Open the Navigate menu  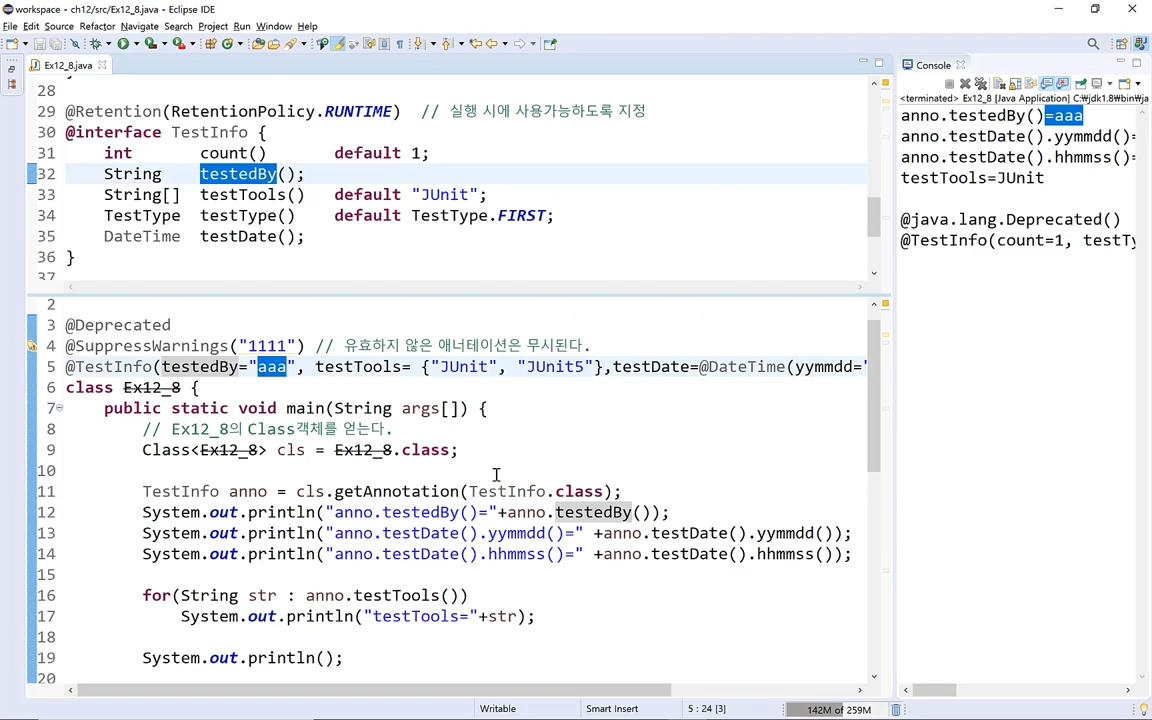[x=140, y=26]
